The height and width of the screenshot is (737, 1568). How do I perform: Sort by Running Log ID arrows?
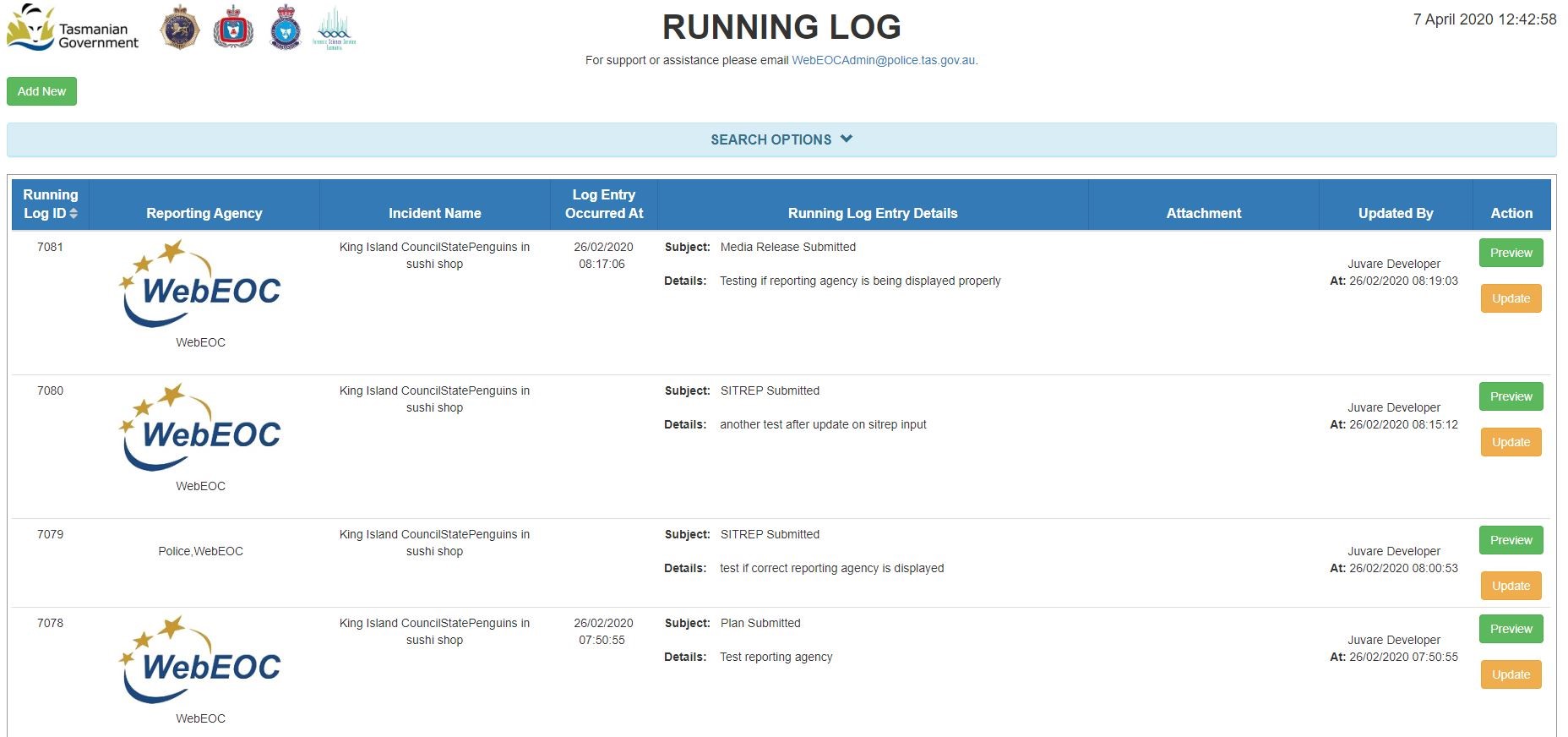(x=73, y=214)
